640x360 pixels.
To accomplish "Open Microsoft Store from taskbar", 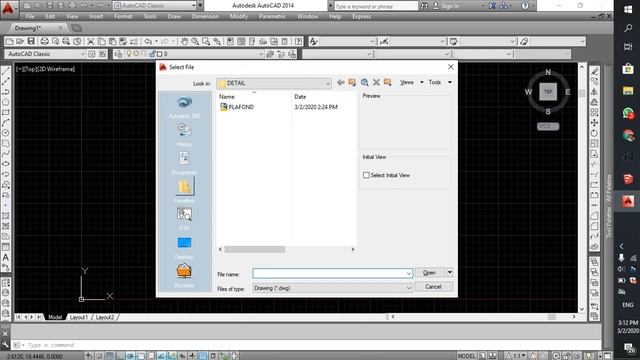I will (x=628, y=69).
